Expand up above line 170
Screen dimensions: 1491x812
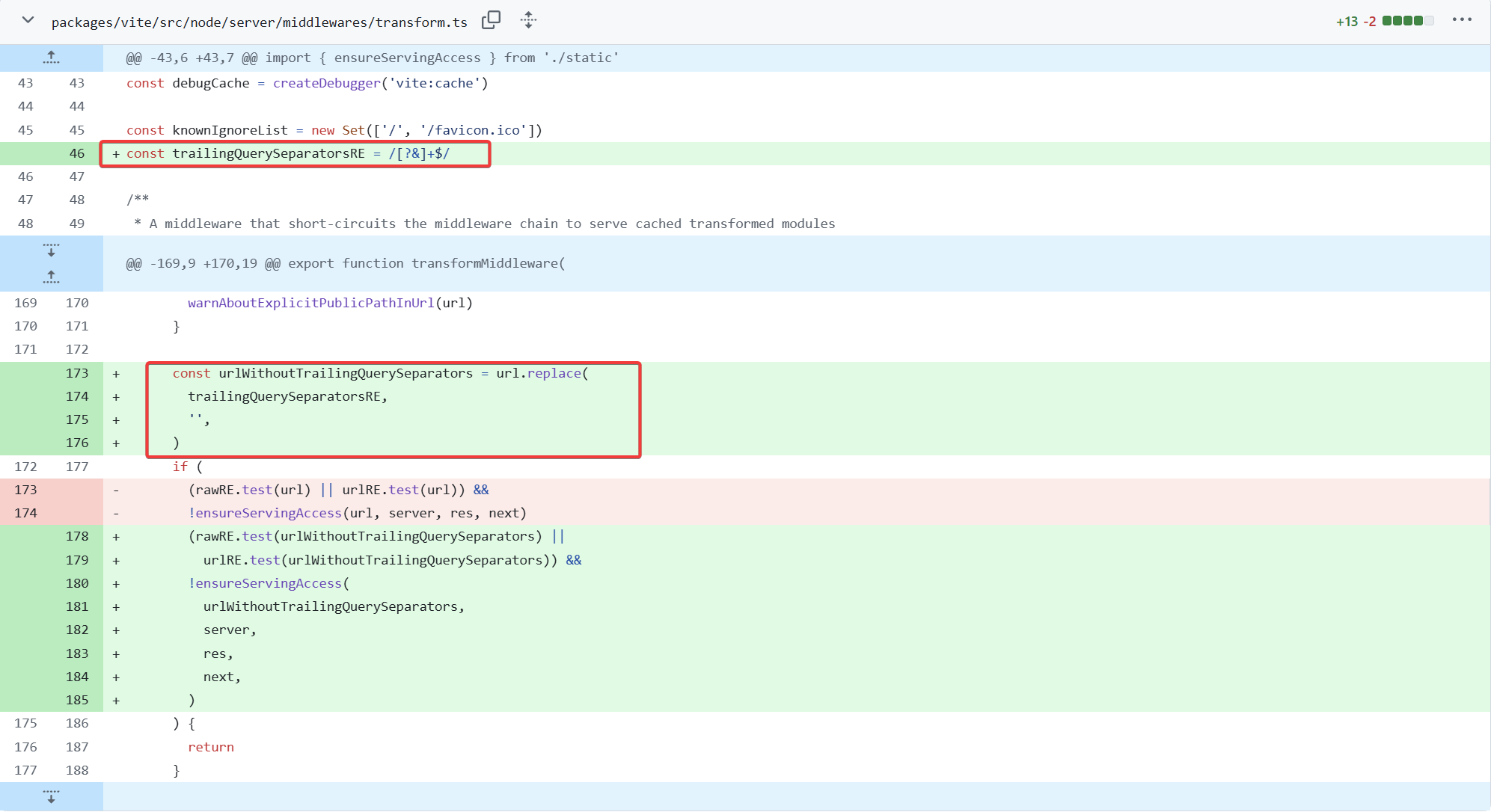[x=51, y=277]
